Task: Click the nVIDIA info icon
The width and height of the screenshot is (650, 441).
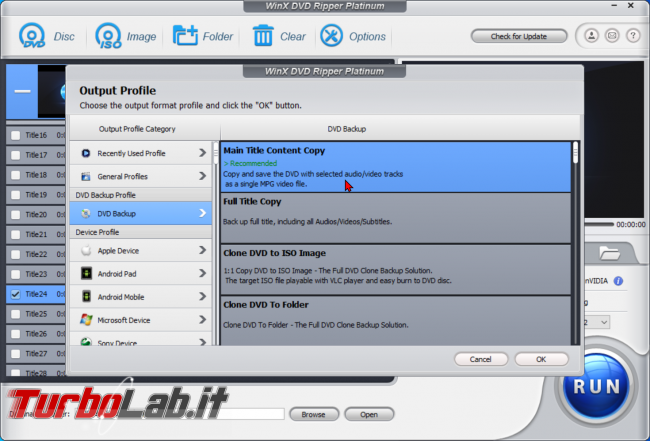Action: 618,281
